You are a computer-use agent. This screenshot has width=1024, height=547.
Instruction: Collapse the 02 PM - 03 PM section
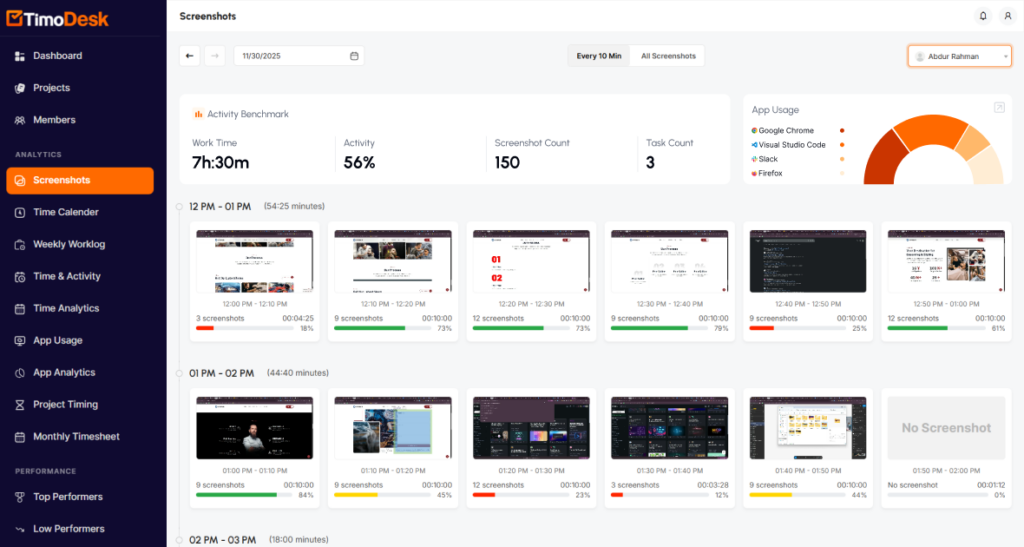179,540
